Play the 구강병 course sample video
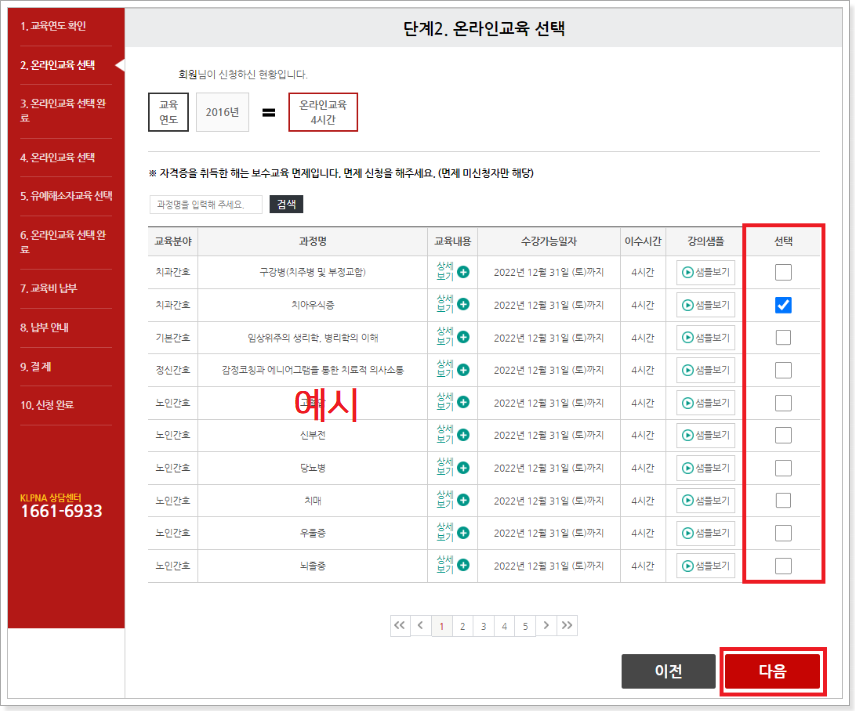Viewport: 855px width, 711px height. pyautogui.click(x=705, y=271)
